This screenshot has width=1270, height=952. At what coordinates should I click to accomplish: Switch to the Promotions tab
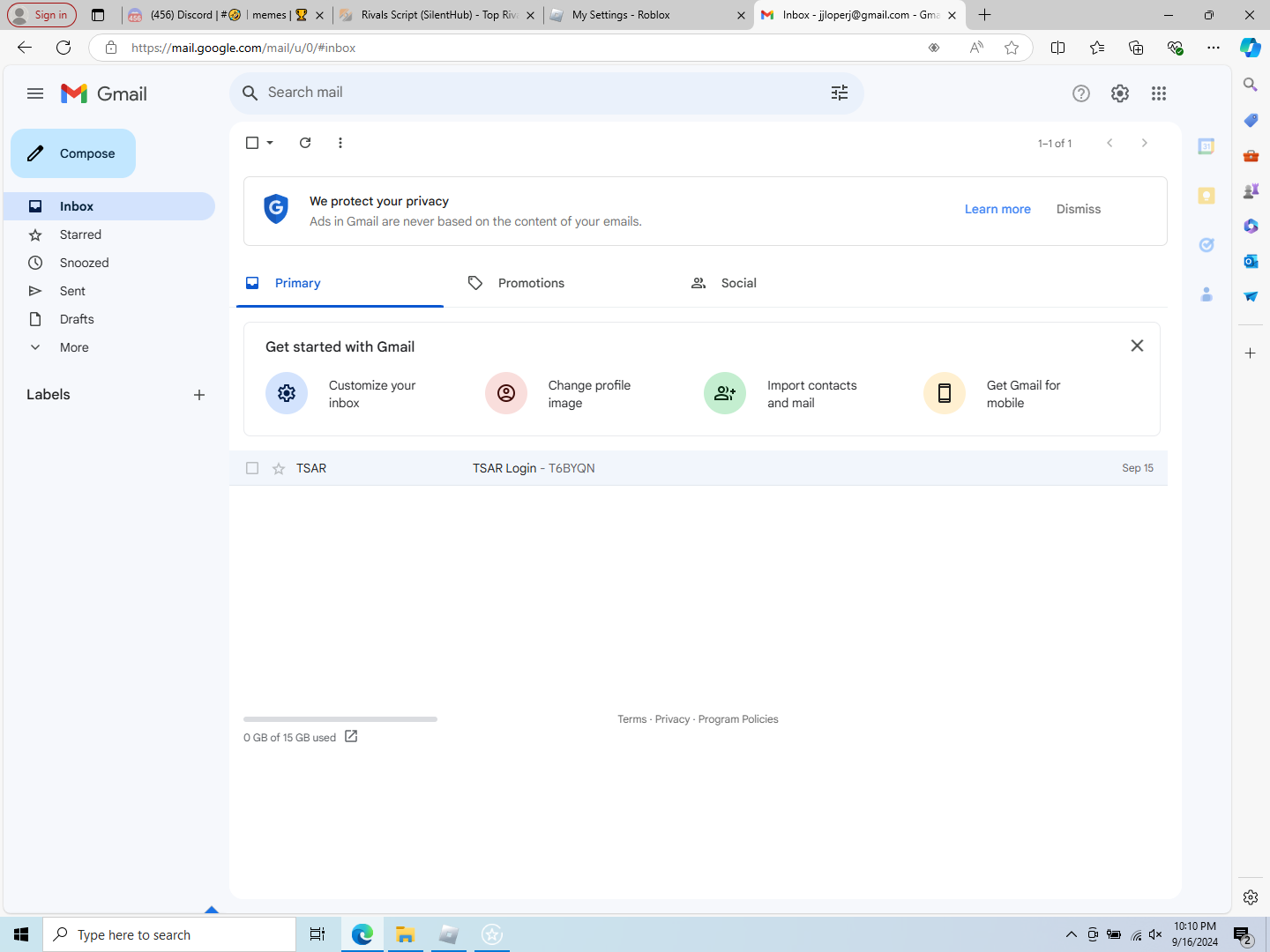(x=564, y=283)
